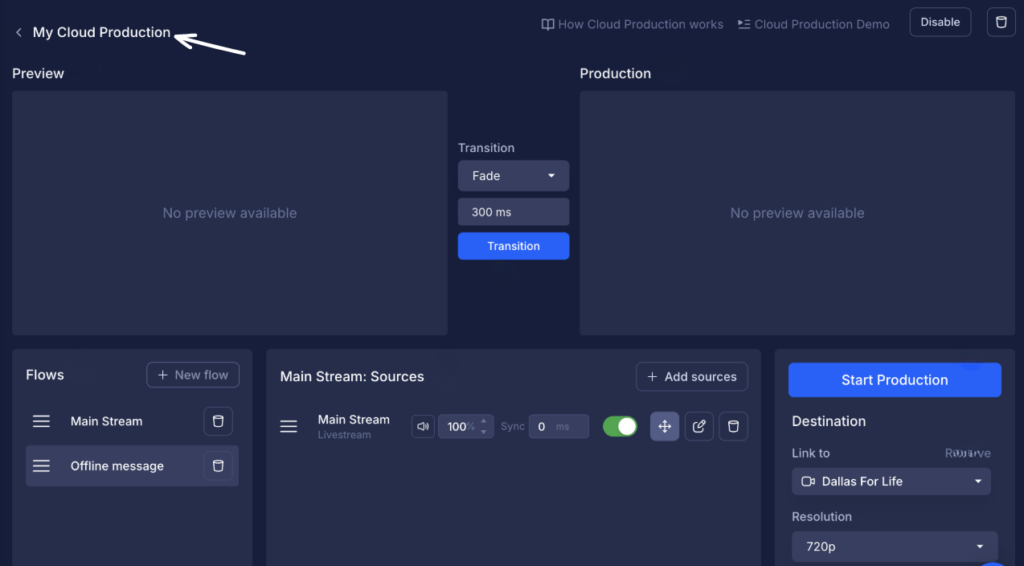Click the Start Production button
Viewport: 1024px width, 566px height.
coord(895,380)
